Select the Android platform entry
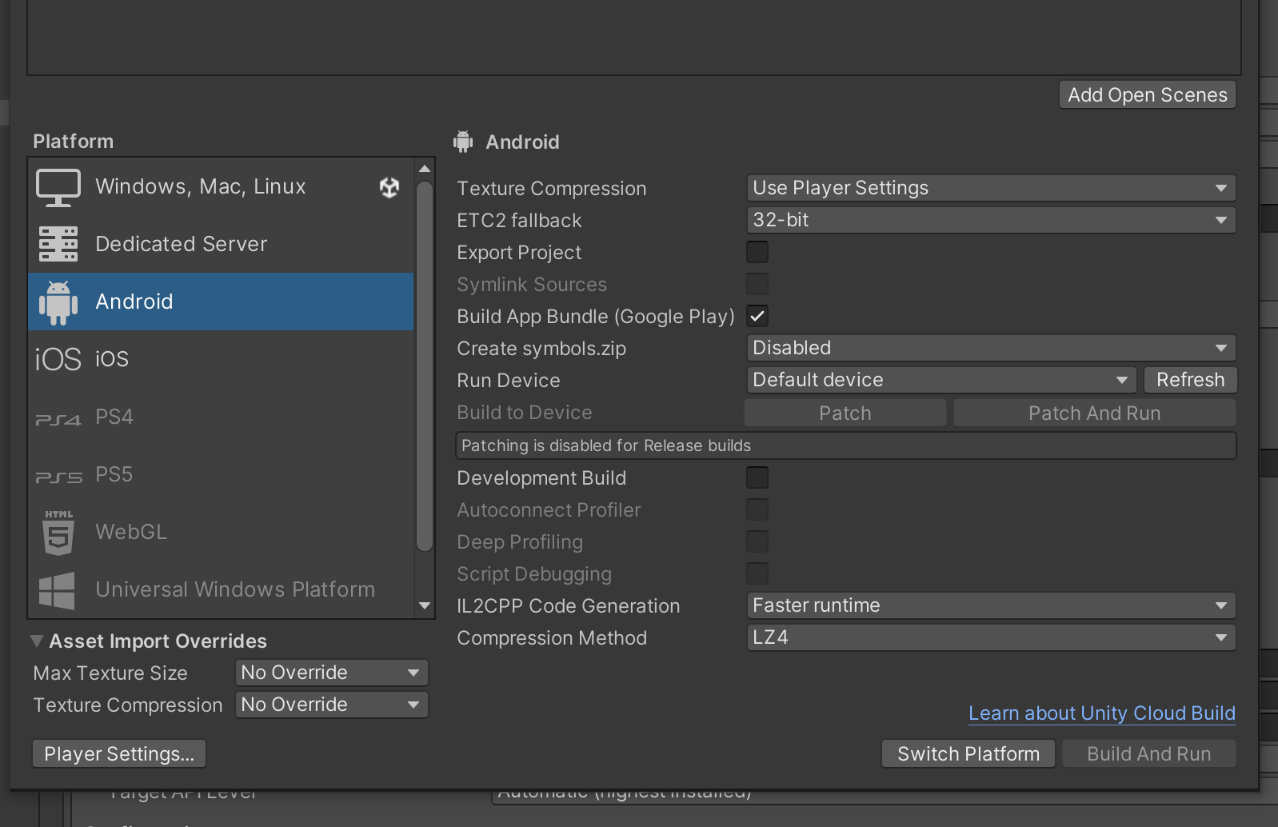This screenshot has width=1278, height=827. [221, 302]
